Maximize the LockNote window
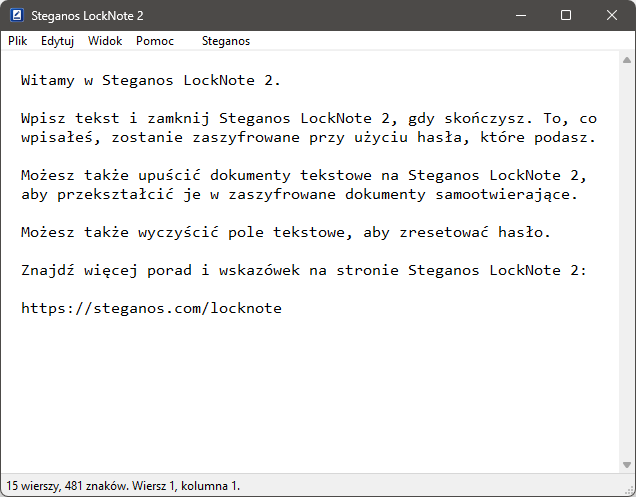Image resolution: width=636 pixels, height=497 pixels. (566, 15)
